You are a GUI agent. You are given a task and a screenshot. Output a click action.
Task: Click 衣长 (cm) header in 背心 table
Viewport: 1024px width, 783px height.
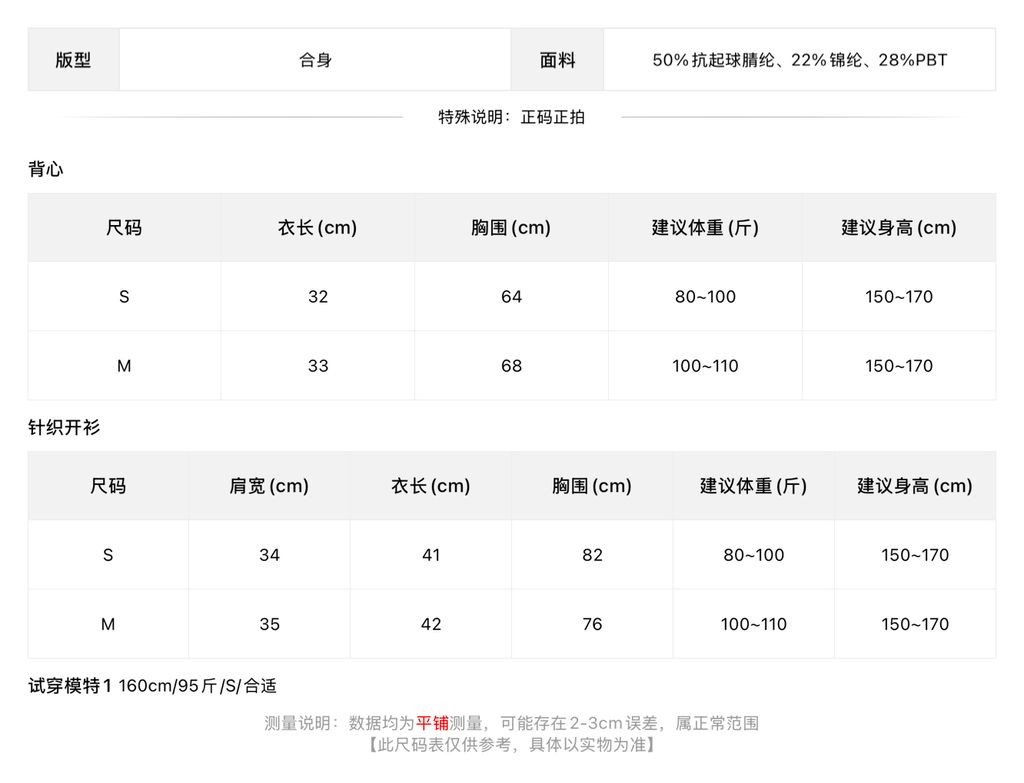(x=317, y=227)
